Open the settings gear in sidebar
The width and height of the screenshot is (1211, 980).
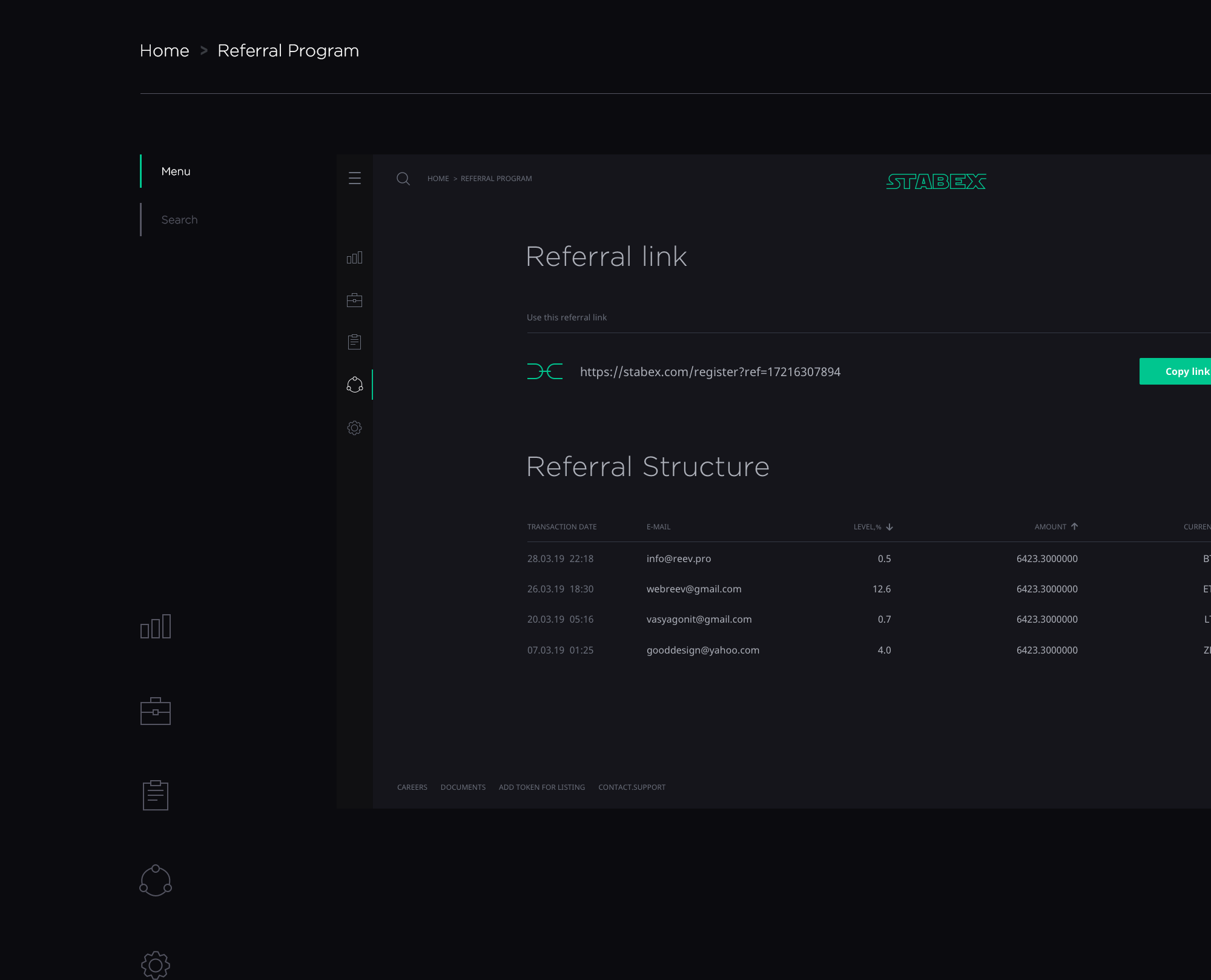point(355,428)
